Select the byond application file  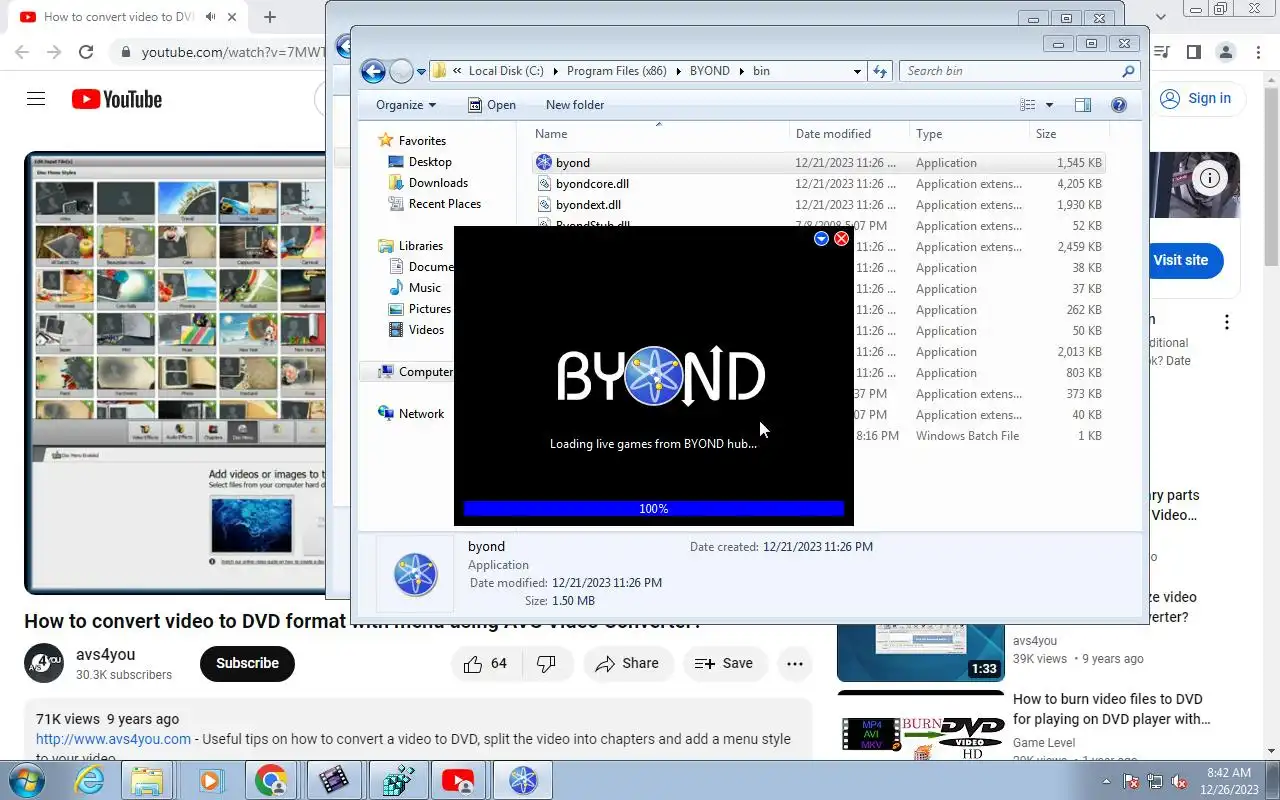[572, 163]
